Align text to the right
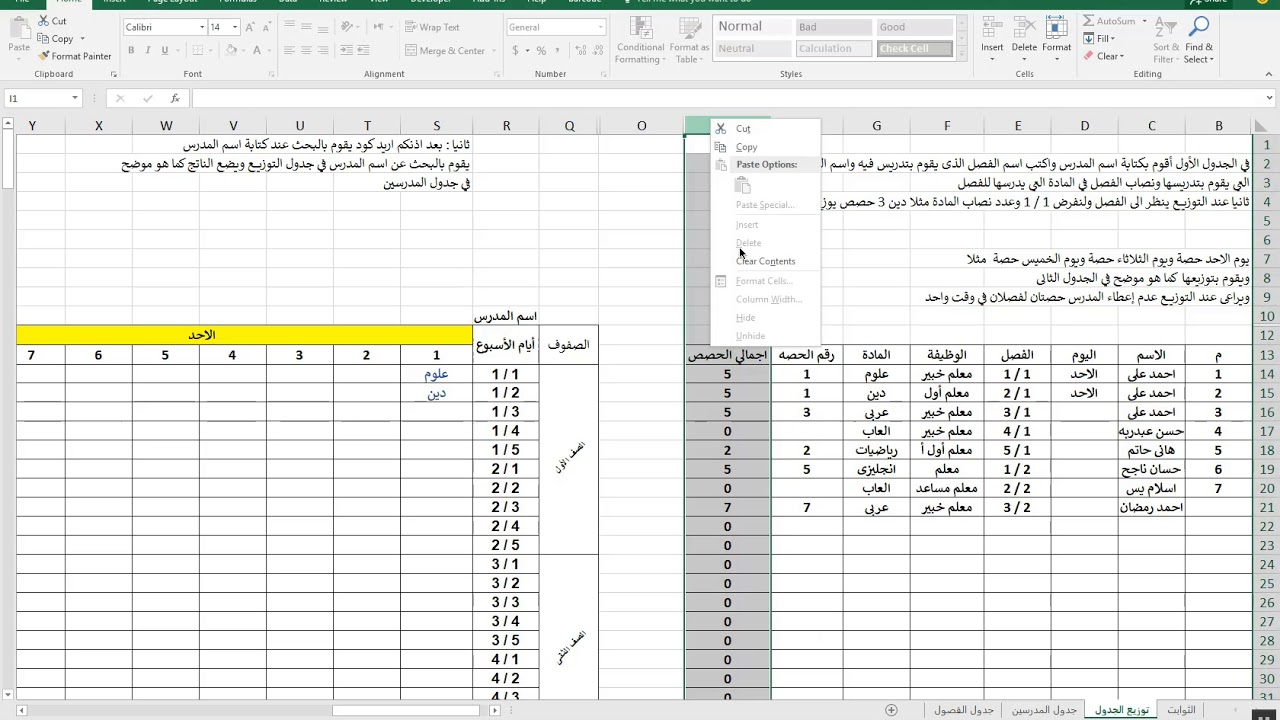The image size is (1280, 720). (x=324, y=50)
